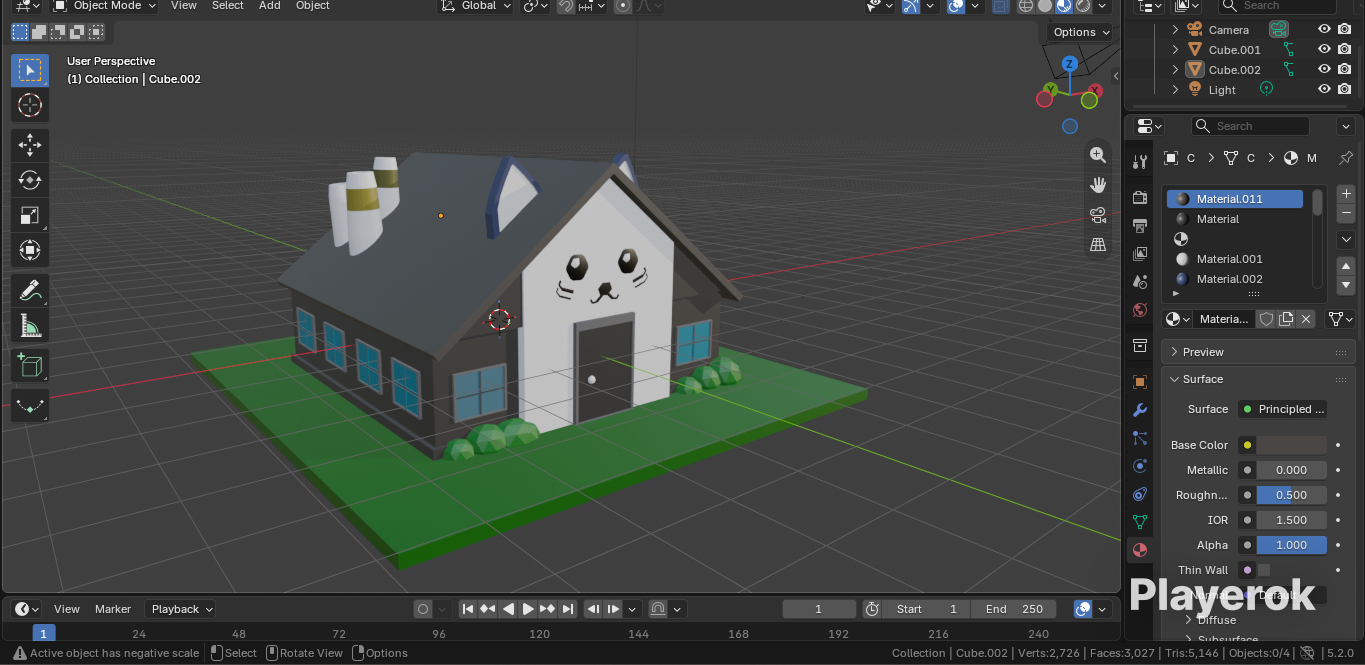Viewport: 1365px width, 665px height.
Task: Select the Select Box tool
Action: pos(30,70)
